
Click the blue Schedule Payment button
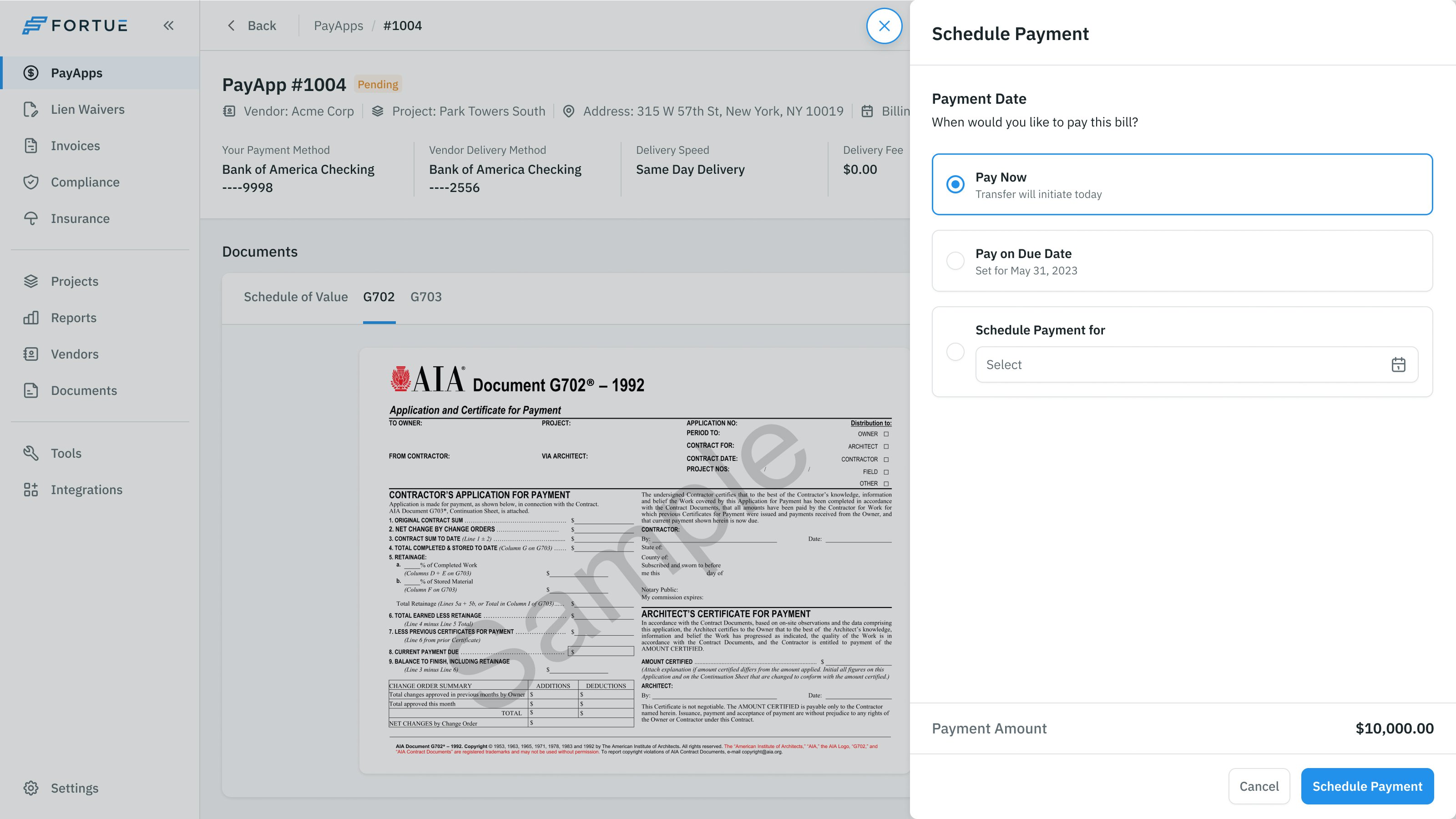(x=1367, y=786)
